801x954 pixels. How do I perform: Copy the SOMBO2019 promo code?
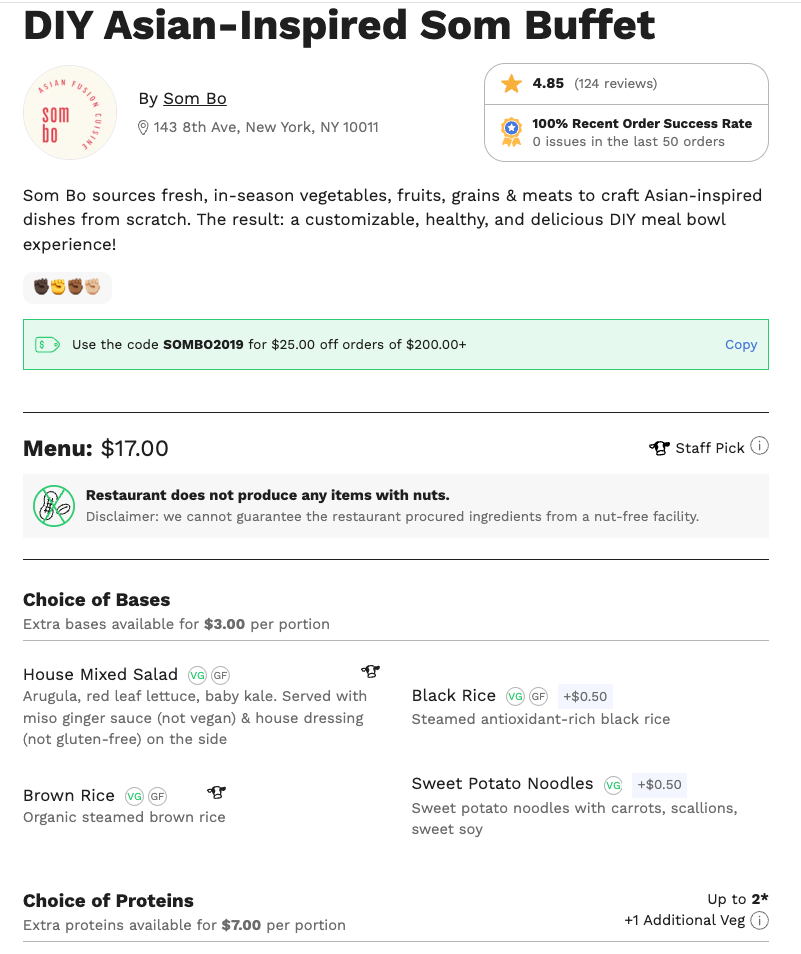tap(741, 344)
